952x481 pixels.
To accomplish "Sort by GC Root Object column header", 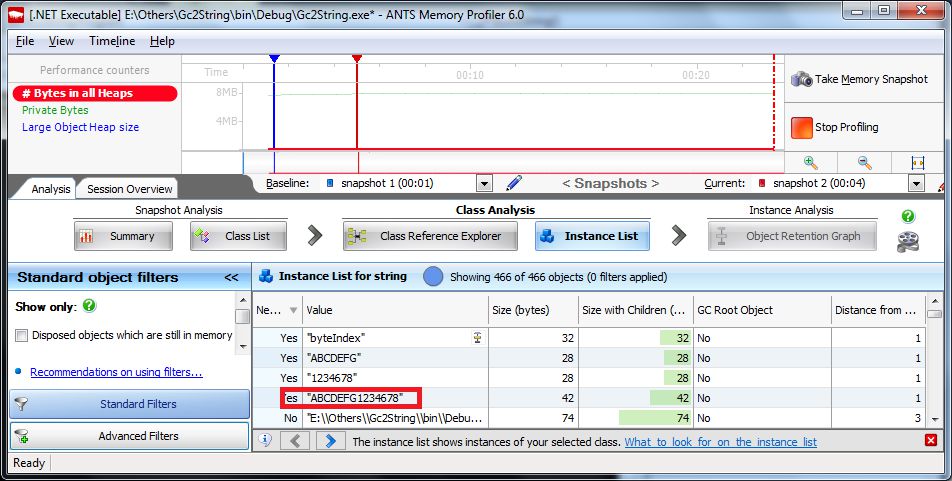I will pos(762,310).
